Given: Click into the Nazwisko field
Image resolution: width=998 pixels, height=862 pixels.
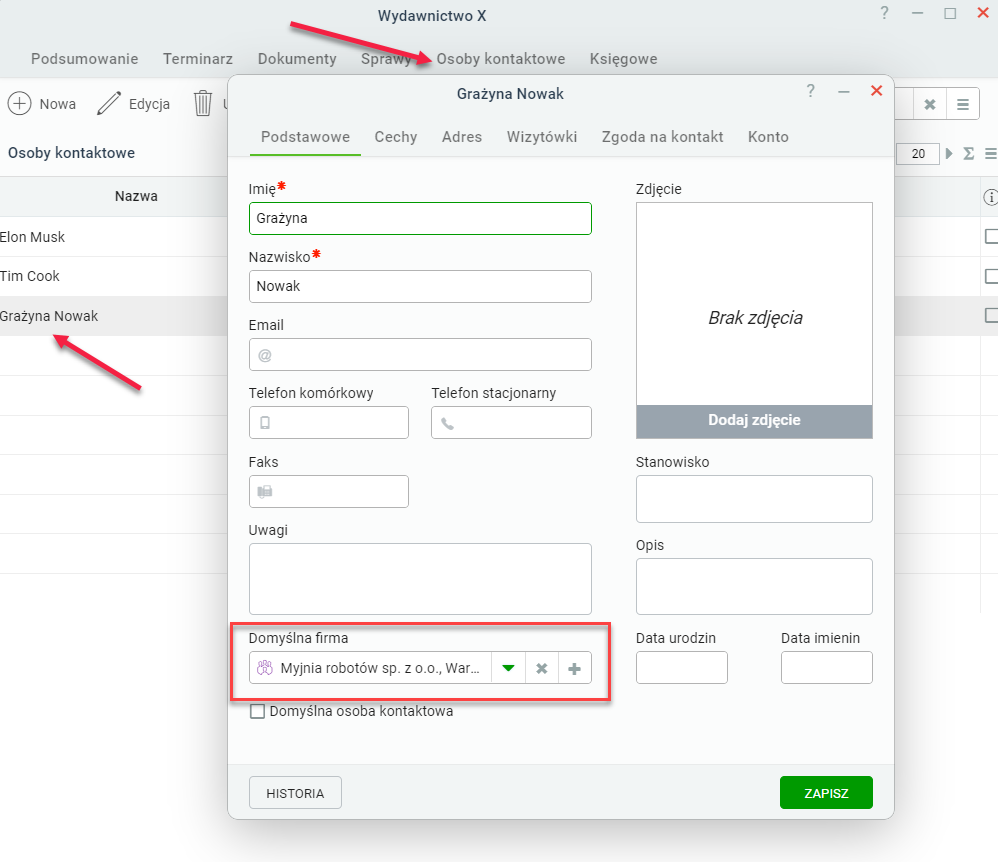Looking at the screenshot, I should pyautogui.click(x=420, y=286).
